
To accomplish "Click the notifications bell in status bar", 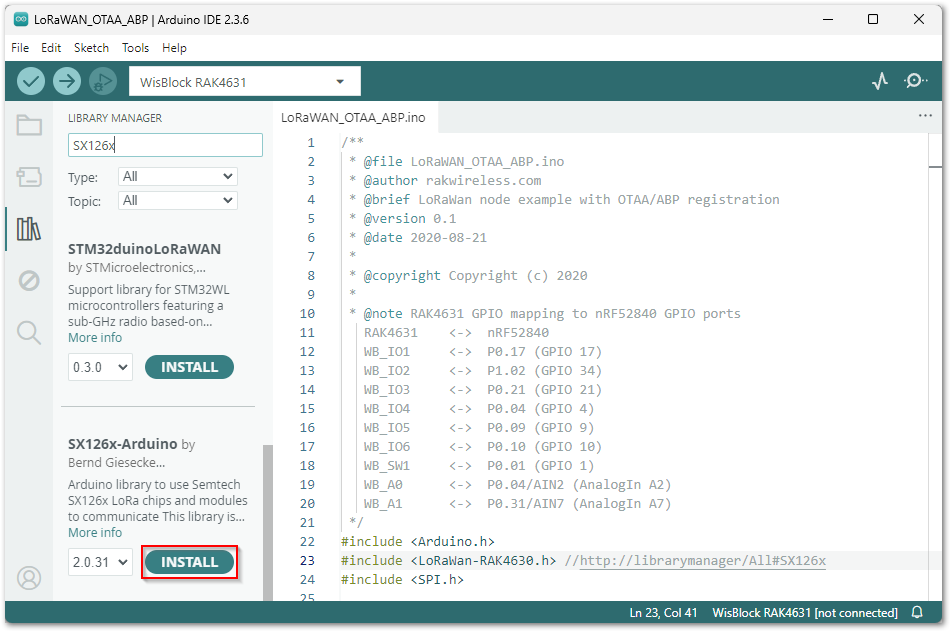I will pyautogui.click(x=917, y=613).
